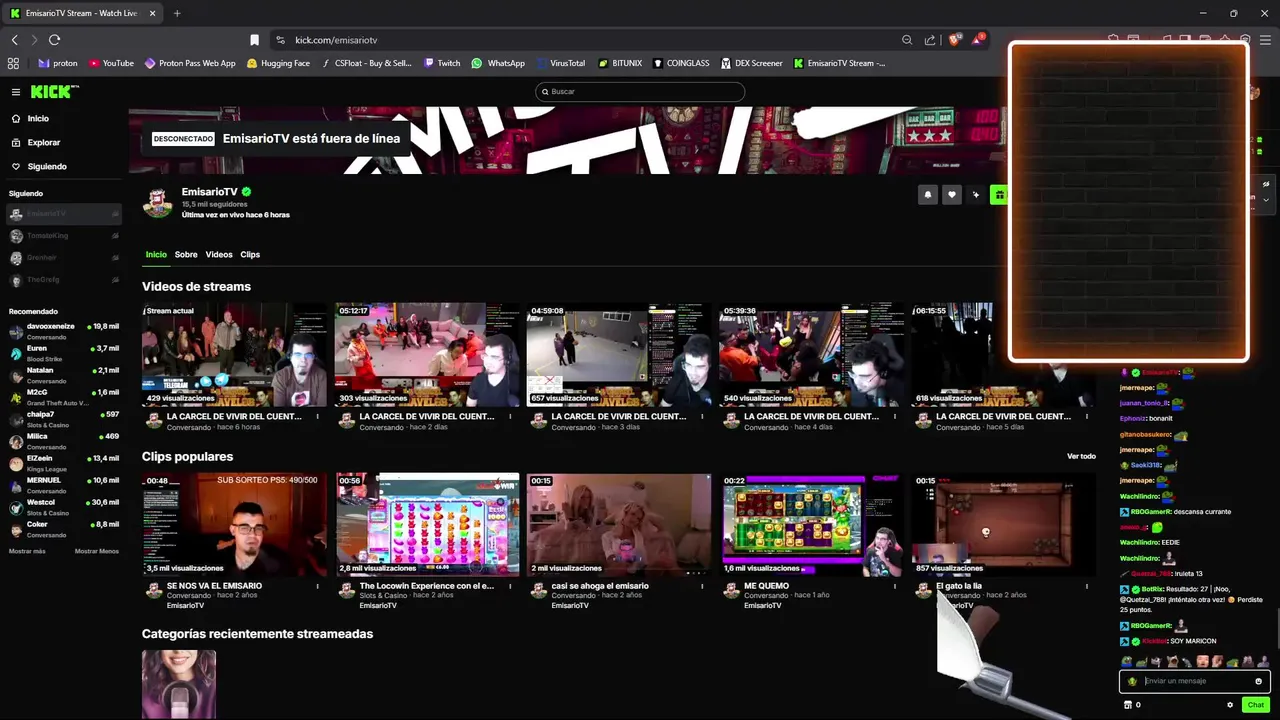The width and height of the screenshot is (1280, 720).
Task: Click the heart follow button
Action: pyautogui.click(x=952, y=195)
